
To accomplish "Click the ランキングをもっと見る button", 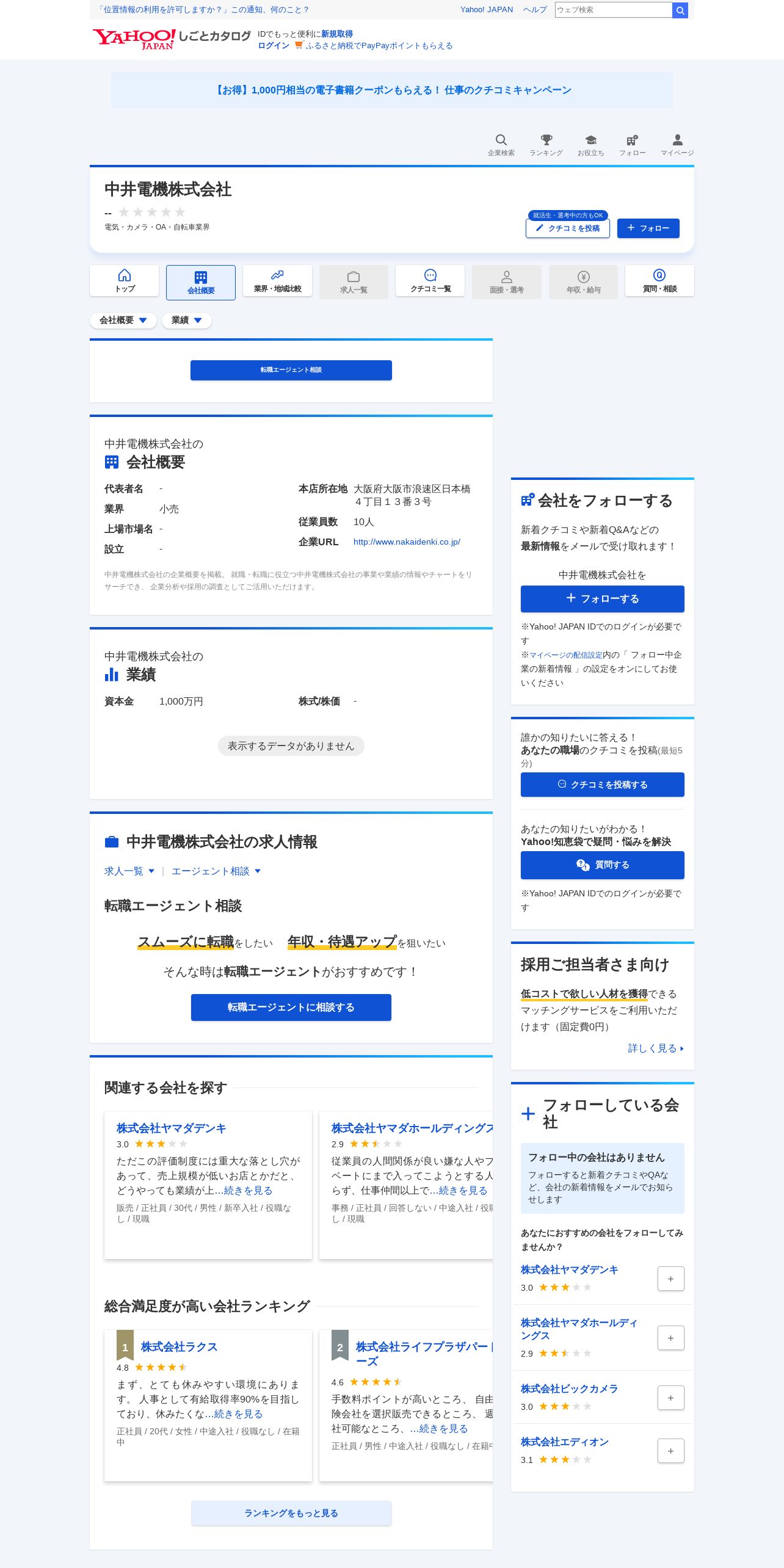I will click(291, 1513).
